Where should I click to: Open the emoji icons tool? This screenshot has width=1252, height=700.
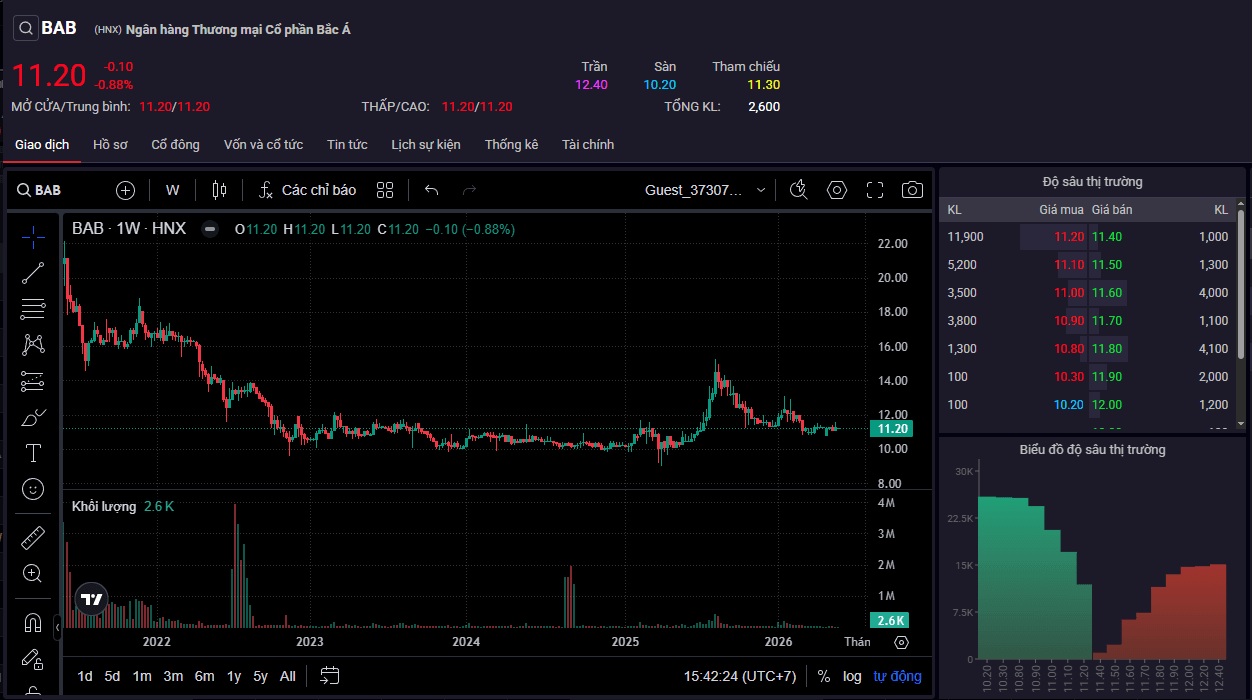33,489
